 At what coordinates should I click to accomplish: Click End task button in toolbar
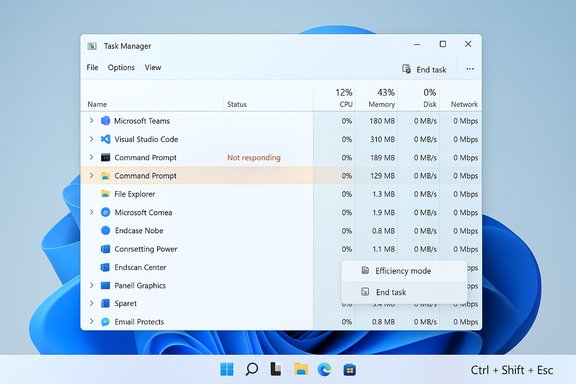tap(424, 69)
